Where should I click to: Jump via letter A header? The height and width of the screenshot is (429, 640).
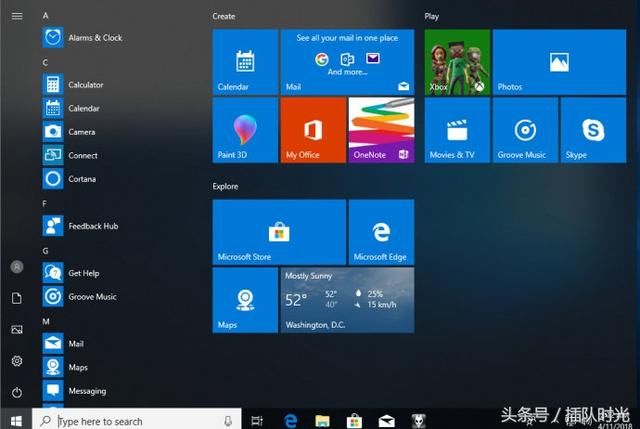[x=45, y=16]
